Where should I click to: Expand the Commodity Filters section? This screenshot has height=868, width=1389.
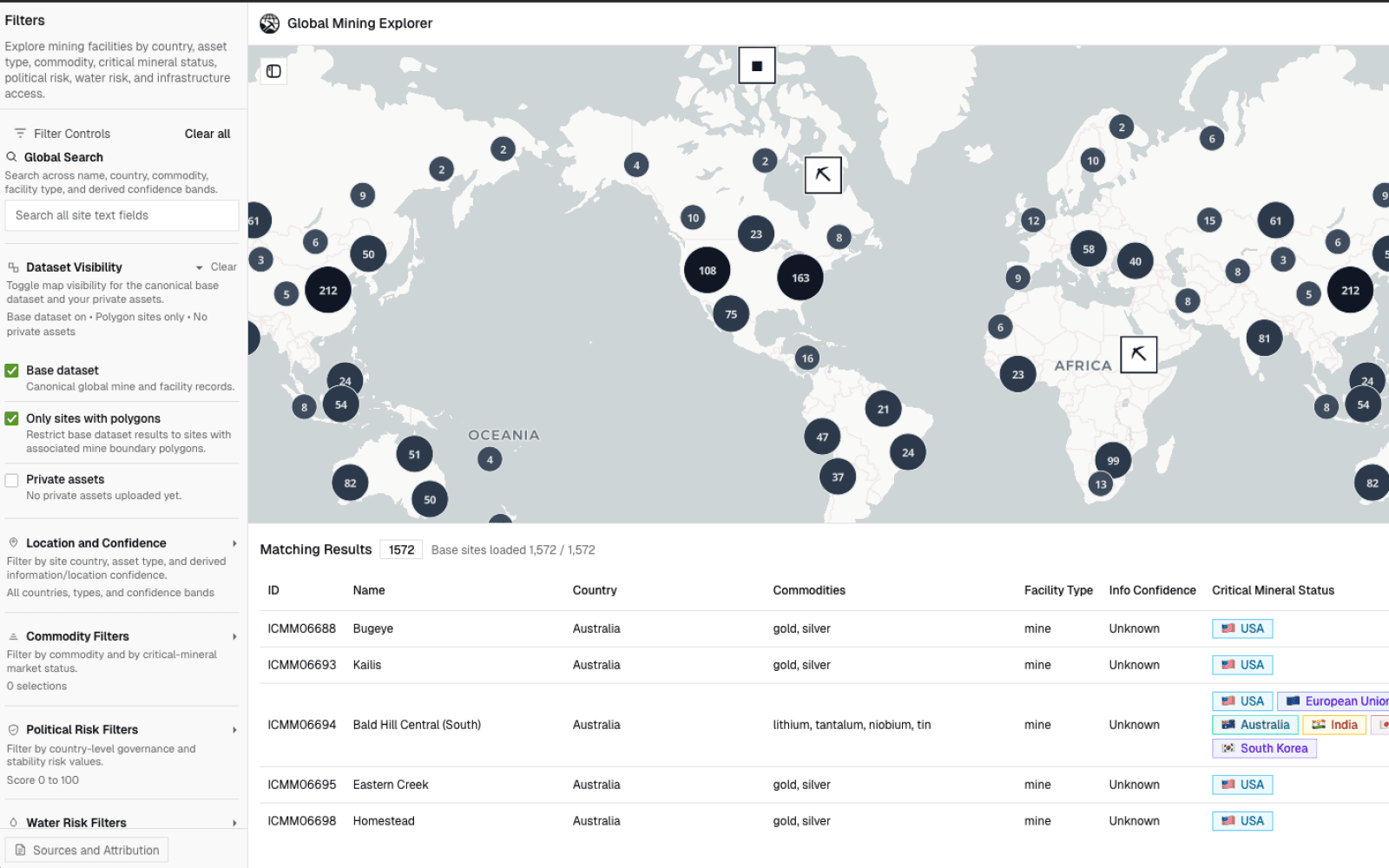tap(234, 636)
